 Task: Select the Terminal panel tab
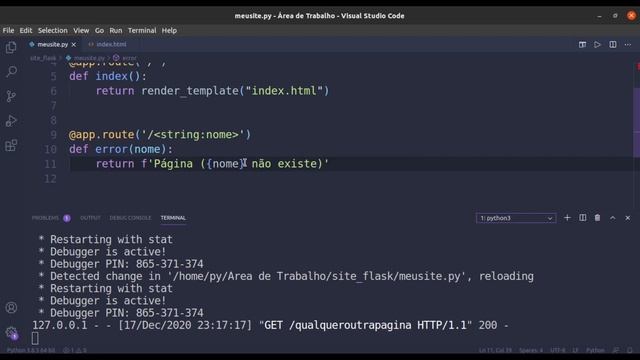point(173,218)
